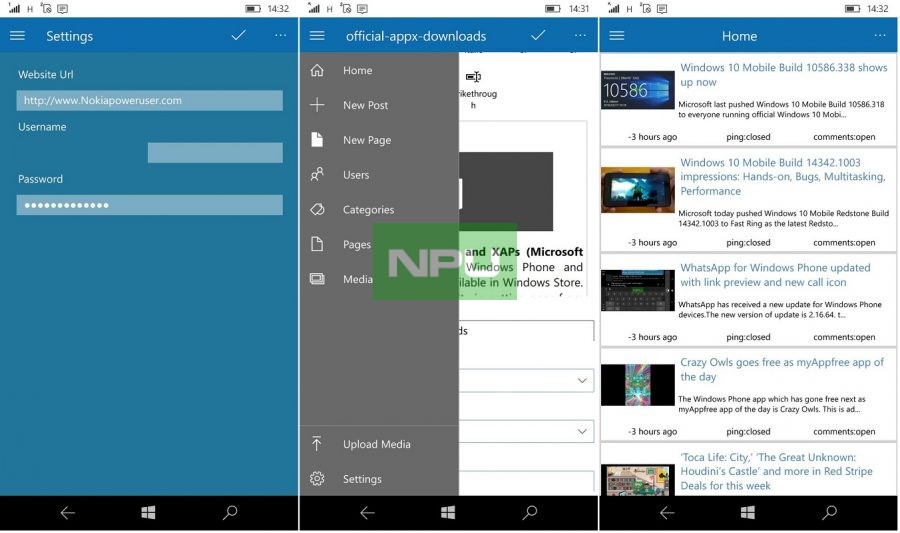Tap the Windows Start button under Home screen
The width and height of the screenshot is (900, 533).
pos(748,512)
